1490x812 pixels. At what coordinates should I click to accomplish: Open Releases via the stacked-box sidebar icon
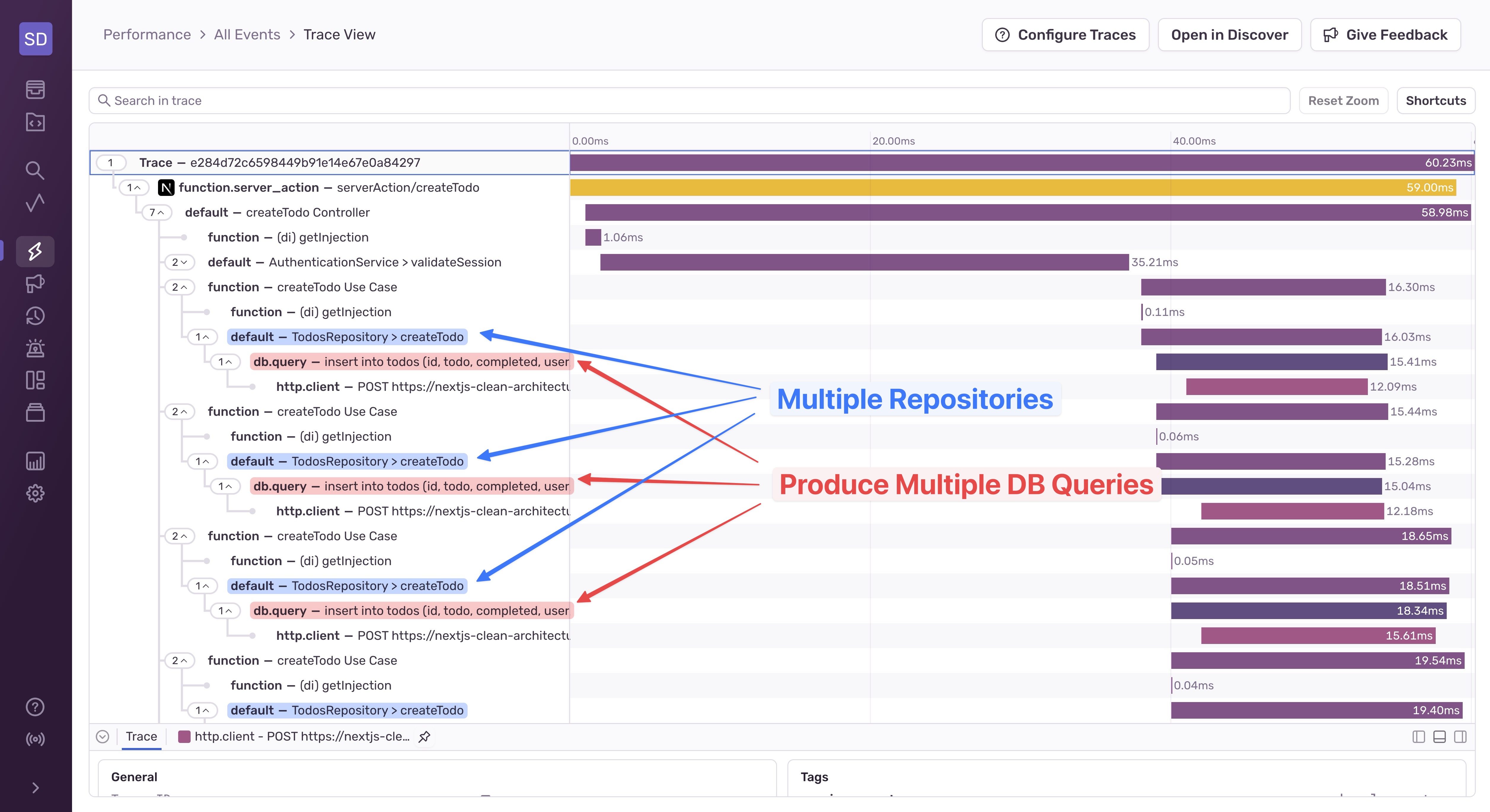(x=35, y=412)
